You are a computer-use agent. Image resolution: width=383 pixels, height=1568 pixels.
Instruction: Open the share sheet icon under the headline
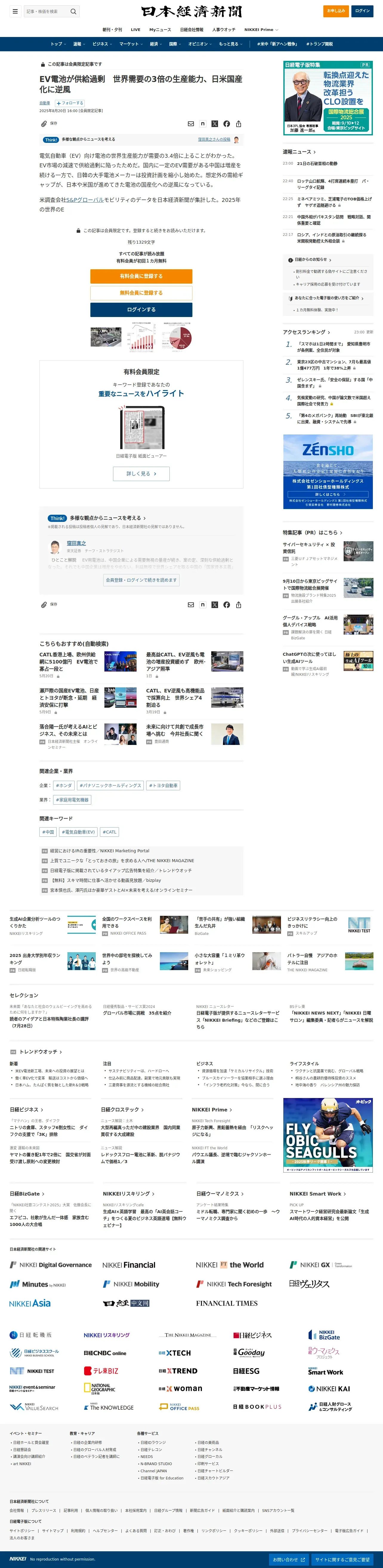tap(239, 123)
